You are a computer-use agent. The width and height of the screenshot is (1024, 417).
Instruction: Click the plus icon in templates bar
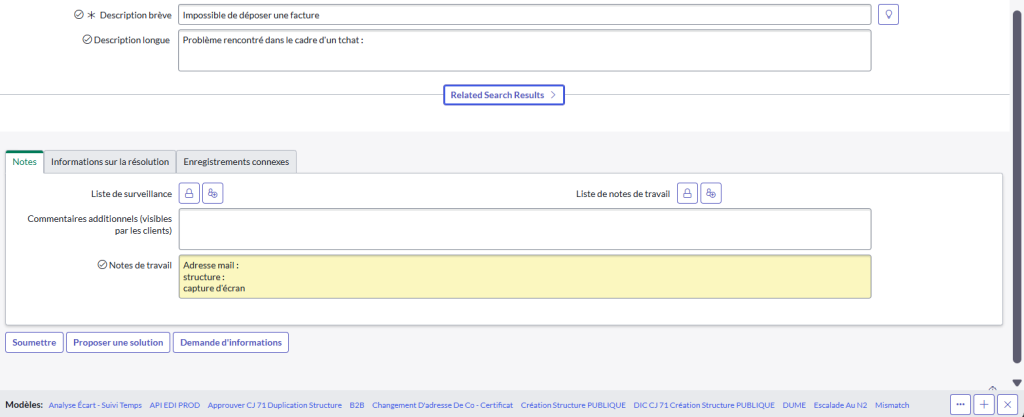984,404
